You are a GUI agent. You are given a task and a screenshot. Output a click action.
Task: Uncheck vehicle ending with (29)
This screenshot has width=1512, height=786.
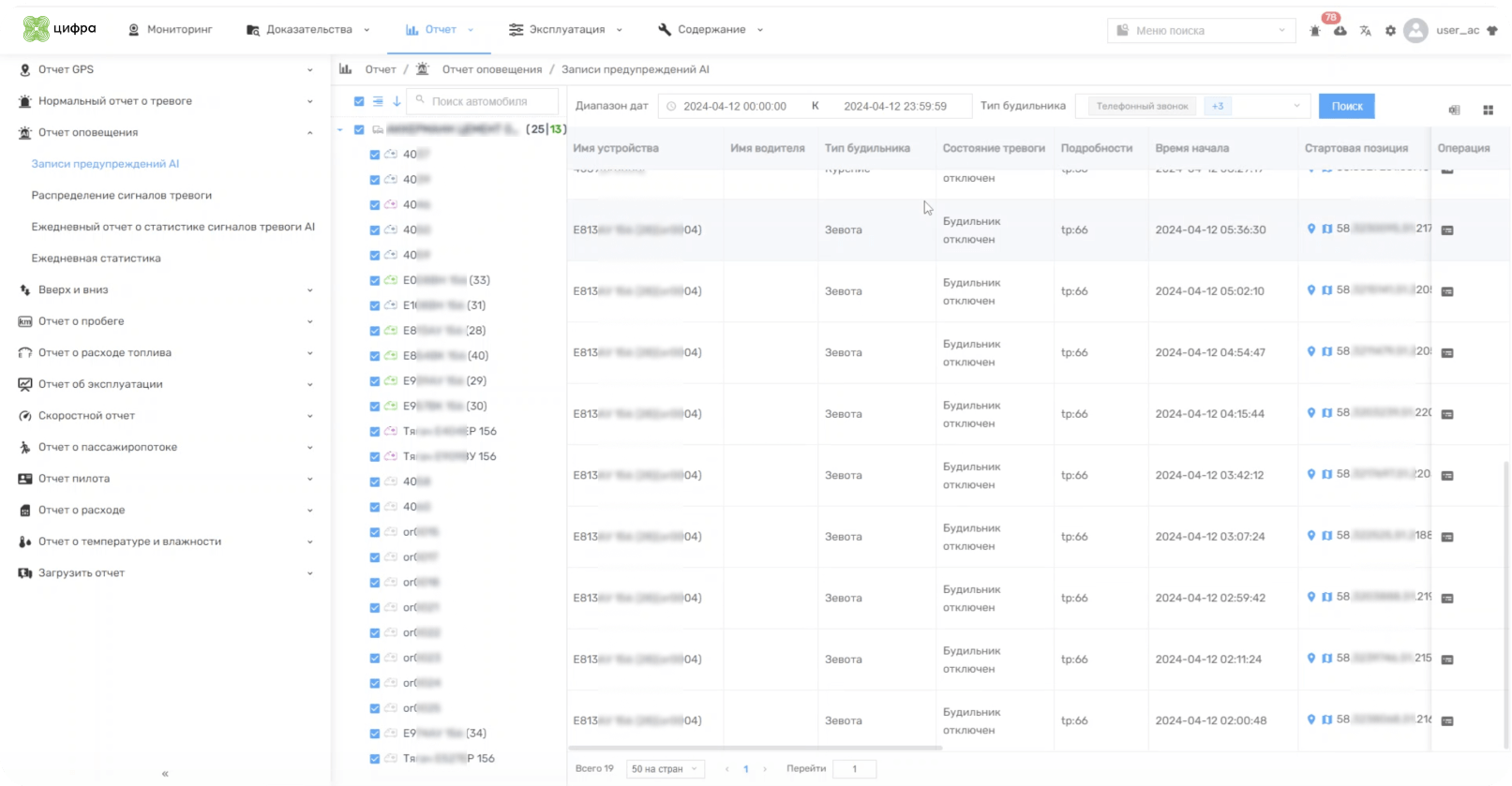click(x=375, y=381)
